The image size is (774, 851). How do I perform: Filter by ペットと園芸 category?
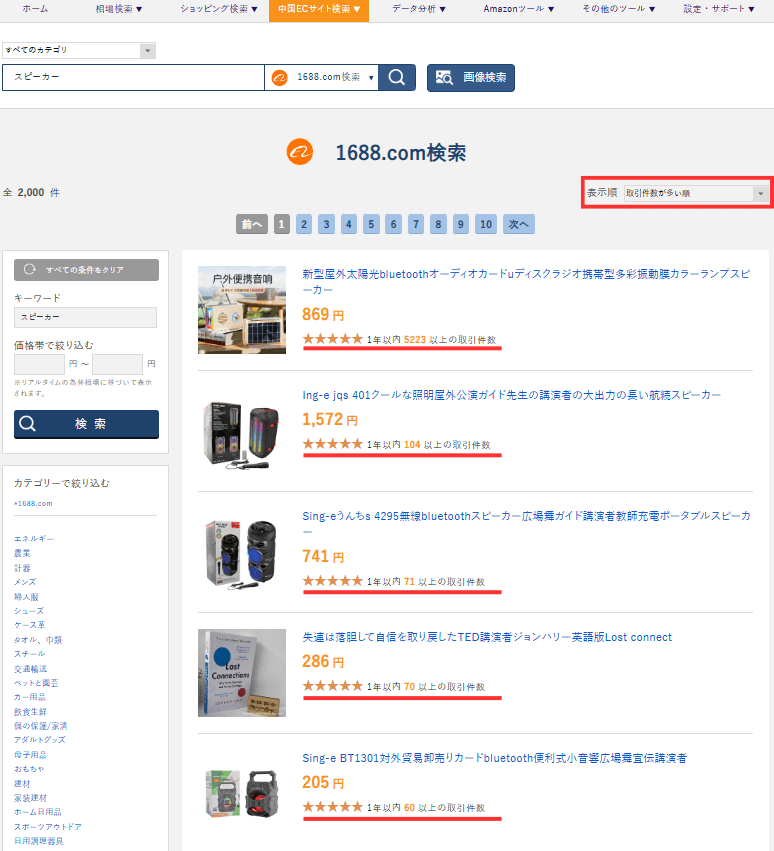[x=36, y=683]
